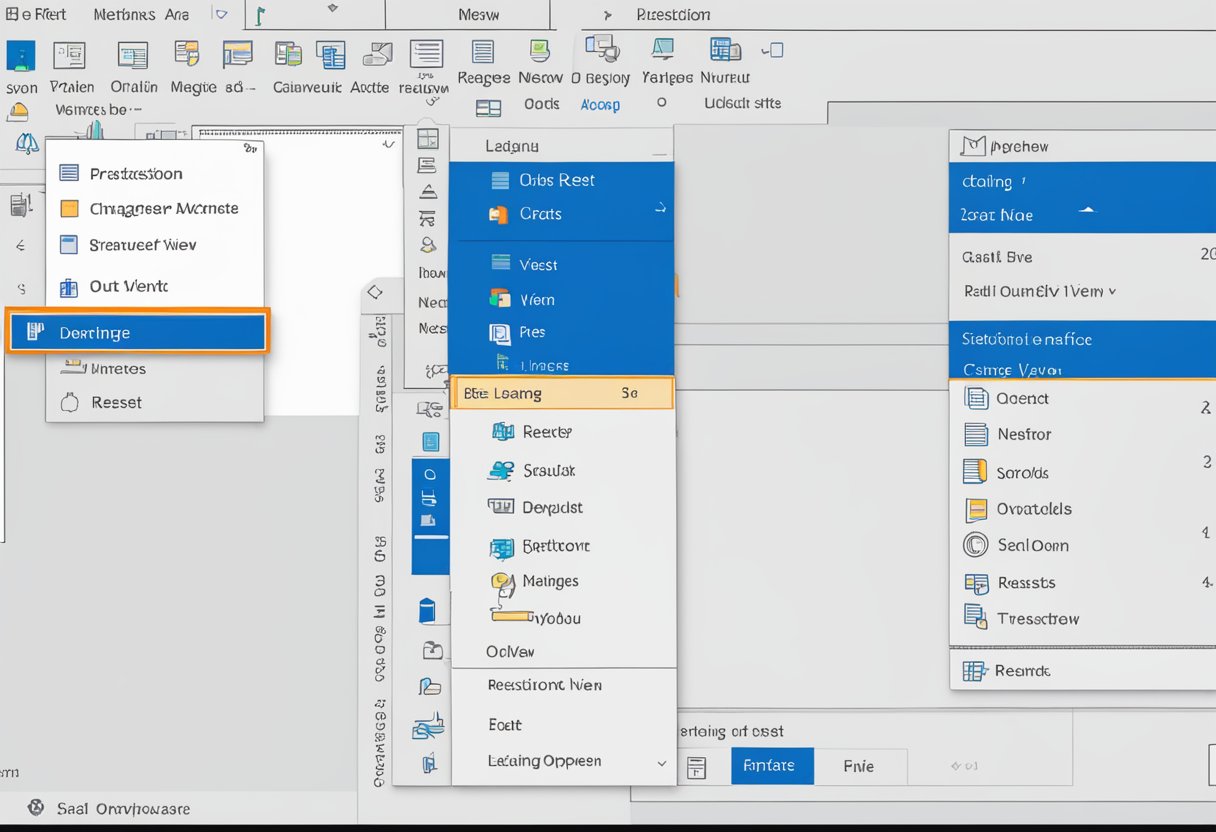Open the Matnges item with the lightbulb icon

pos(549,581)
